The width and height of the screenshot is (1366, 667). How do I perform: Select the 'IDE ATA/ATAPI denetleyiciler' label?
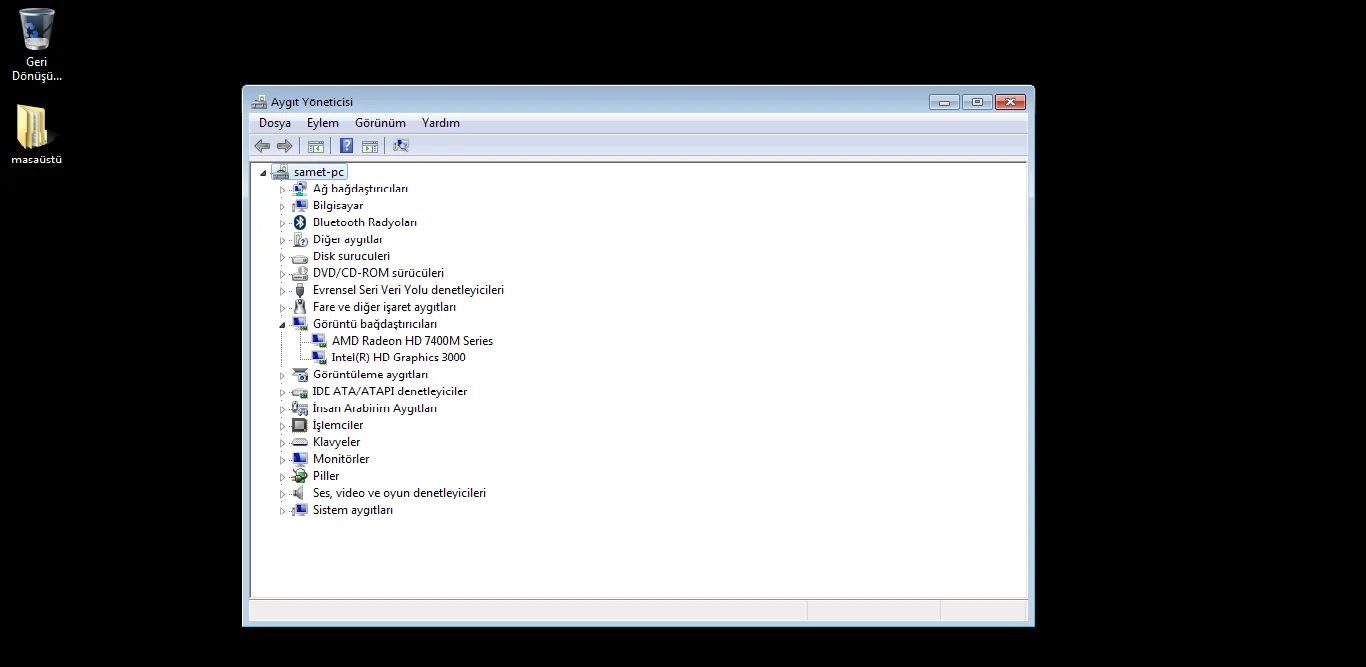[390, 392]
